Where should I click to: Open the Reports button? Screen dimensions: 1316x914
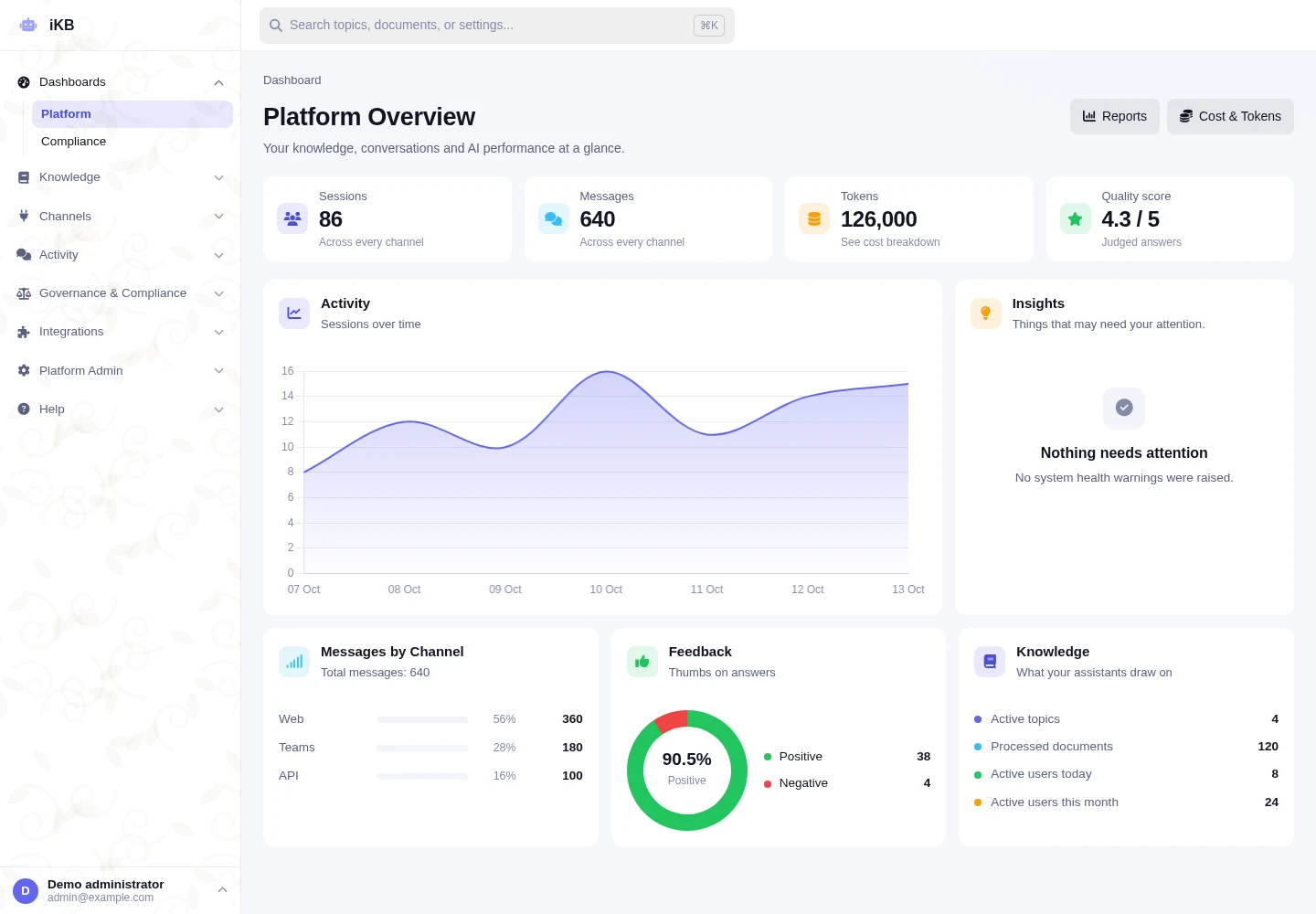pos(1115,116)
